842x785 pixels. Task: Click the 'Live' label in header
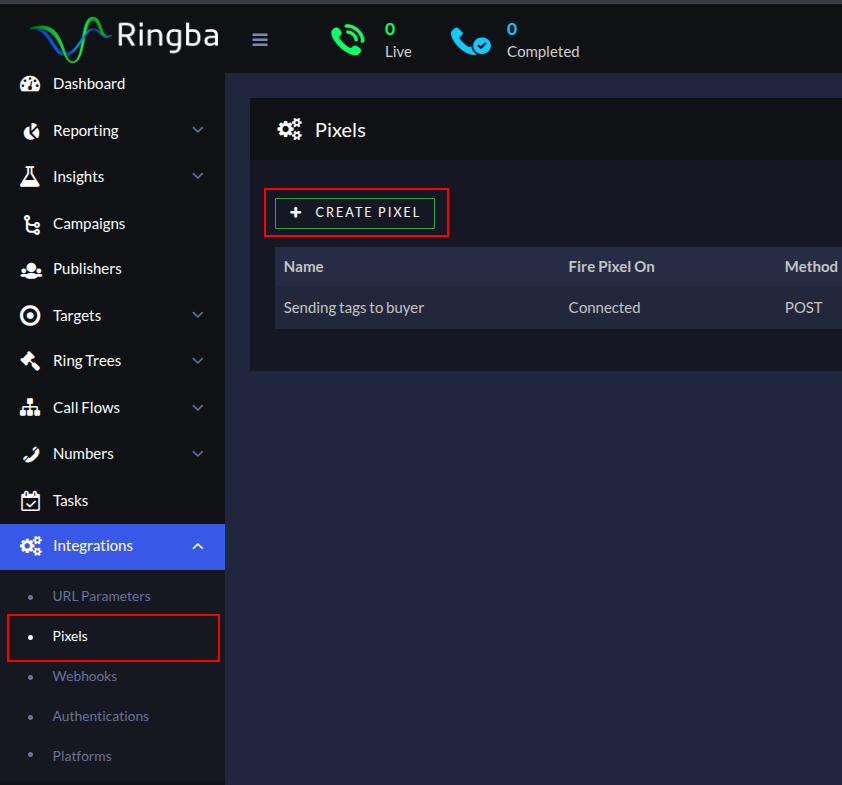[398, 52]
